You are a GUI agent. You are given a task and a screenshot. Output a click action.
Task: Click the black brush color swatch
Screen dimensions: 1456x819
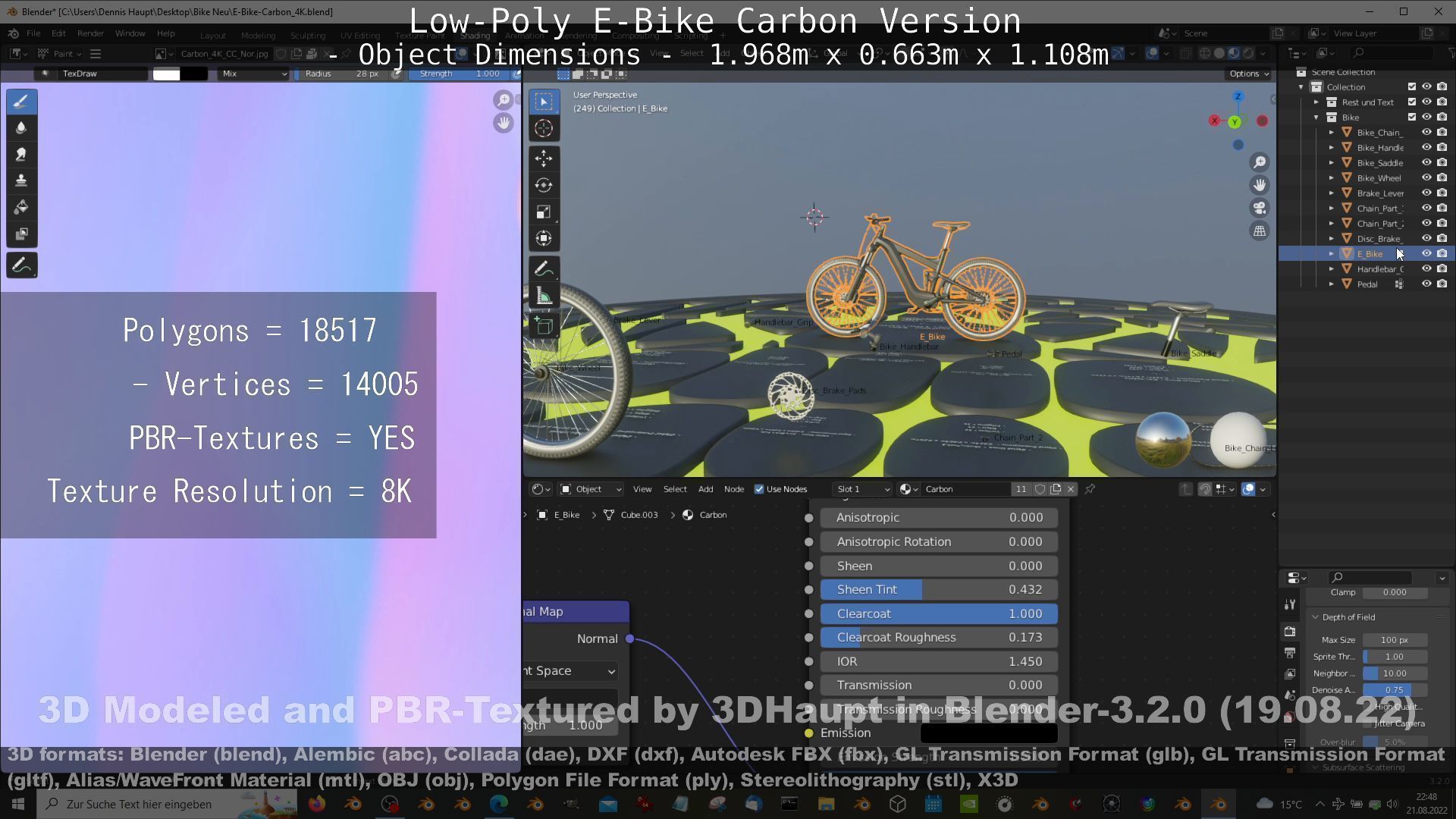point(194,74)
